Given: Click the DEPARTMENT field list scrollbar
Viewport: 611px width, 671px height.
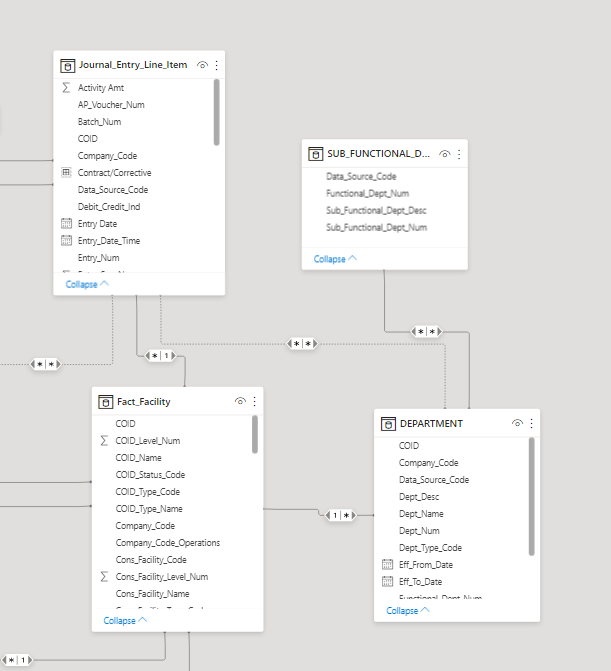Looking at the screenshot, I should 532,496.
